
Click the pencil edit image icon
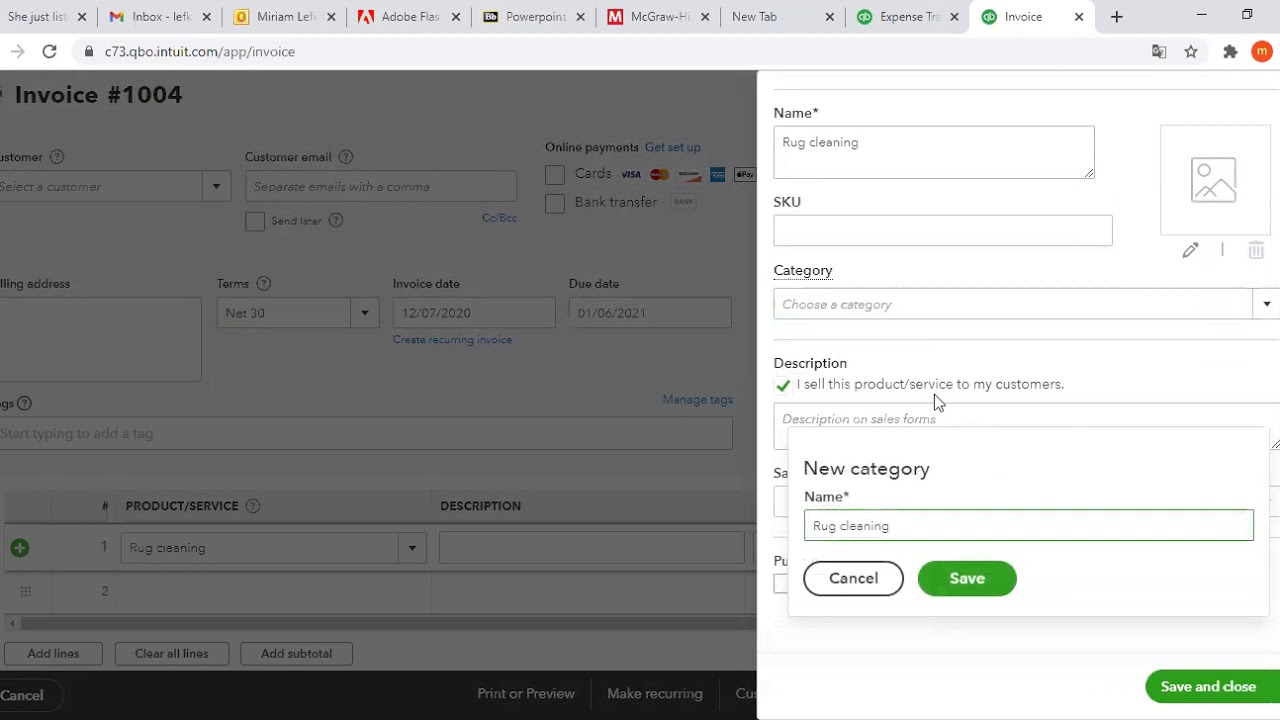(1190, 250)
